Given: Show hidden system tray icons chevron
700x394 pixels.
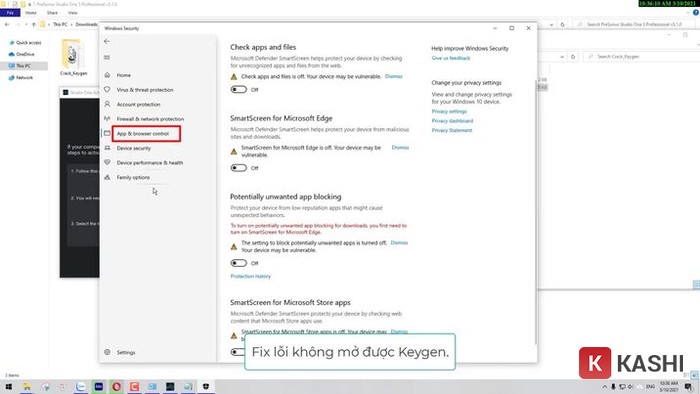Looking at the screenshot, I should (x=604, y=386).
